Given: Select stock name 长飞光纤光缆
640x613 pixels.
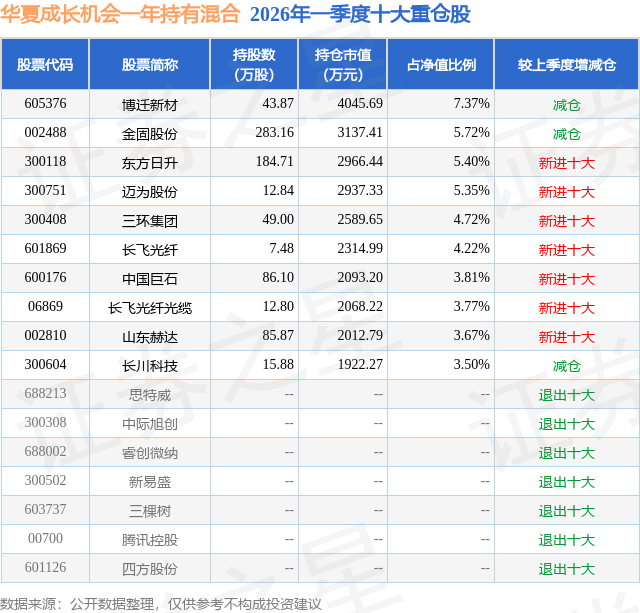Looking at the screenshot, I should click(x=150, y=308).
